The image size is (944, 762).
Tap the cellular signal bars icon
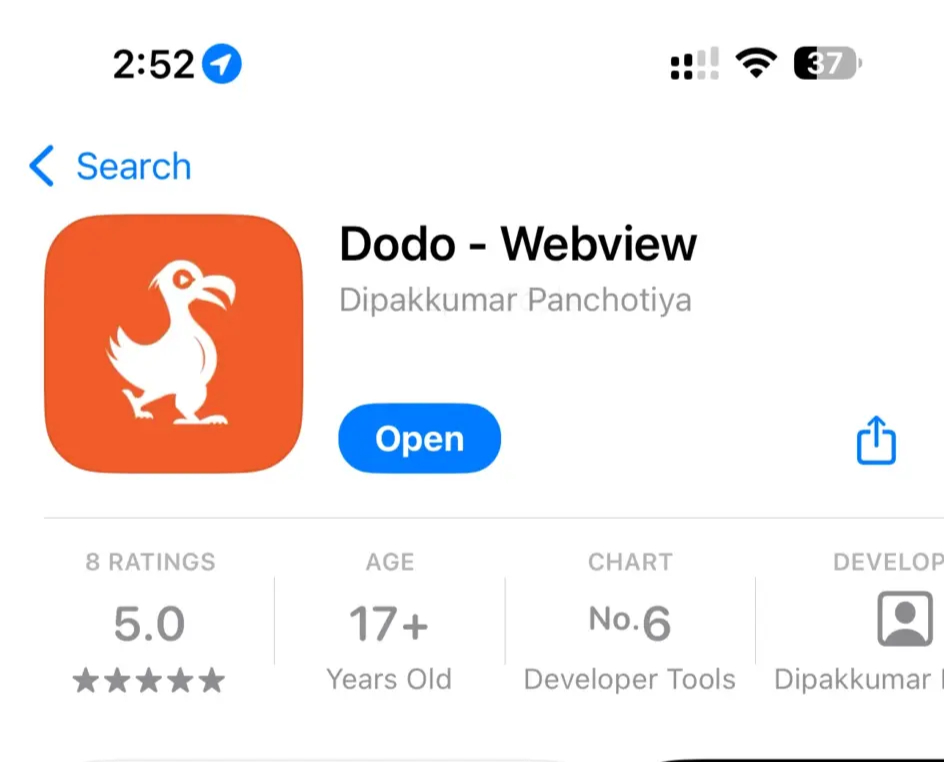[x=695, y=63]
